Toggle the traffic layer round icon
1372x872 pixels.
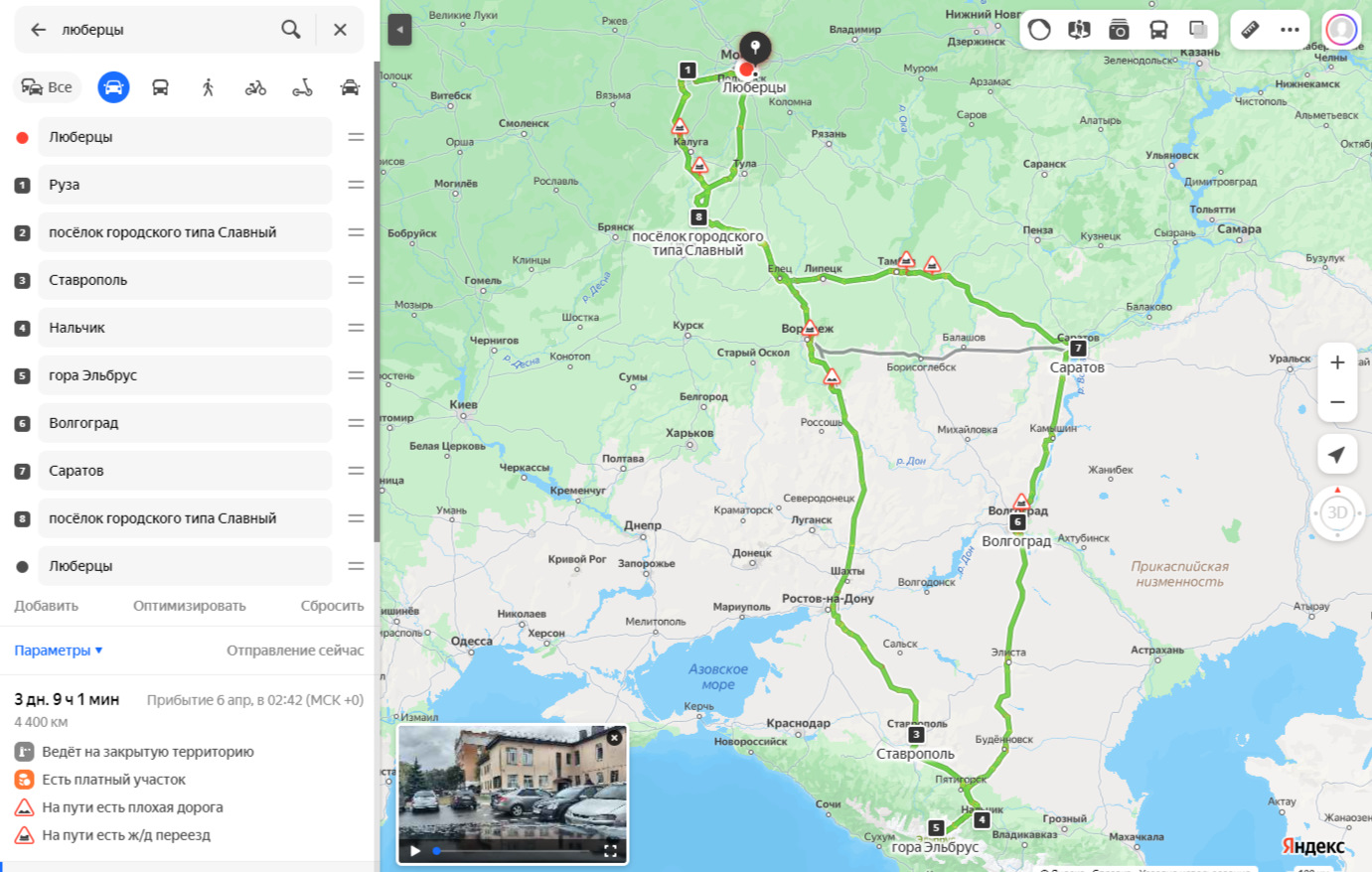(1039, 30)
